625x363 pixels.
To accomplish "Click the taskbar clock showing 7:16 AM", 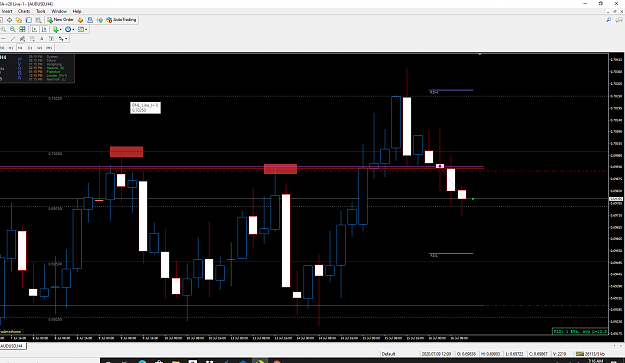I will 595,361.
